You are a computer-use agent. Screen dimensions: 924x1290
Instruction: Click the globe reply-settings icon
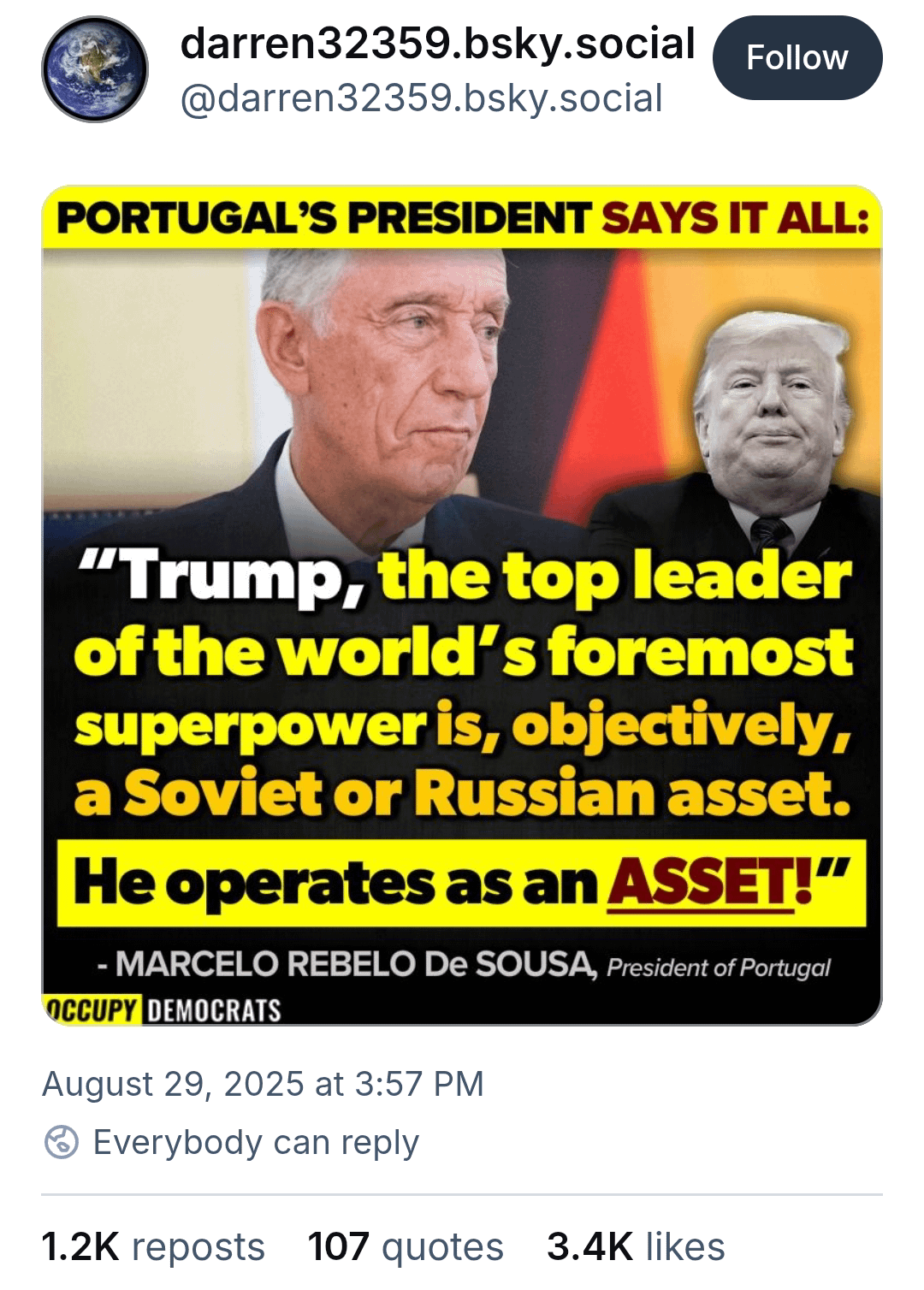coord(62,1142)
